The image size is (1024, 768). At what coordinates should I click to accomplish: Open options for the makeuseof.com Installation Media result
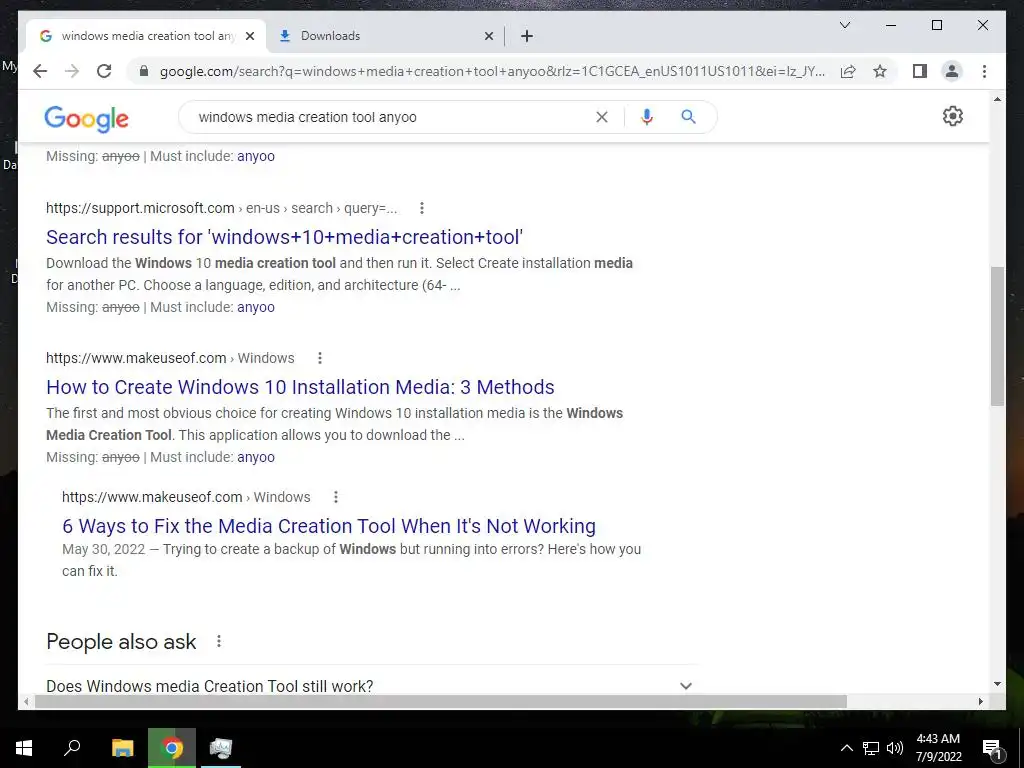point(320,358)
